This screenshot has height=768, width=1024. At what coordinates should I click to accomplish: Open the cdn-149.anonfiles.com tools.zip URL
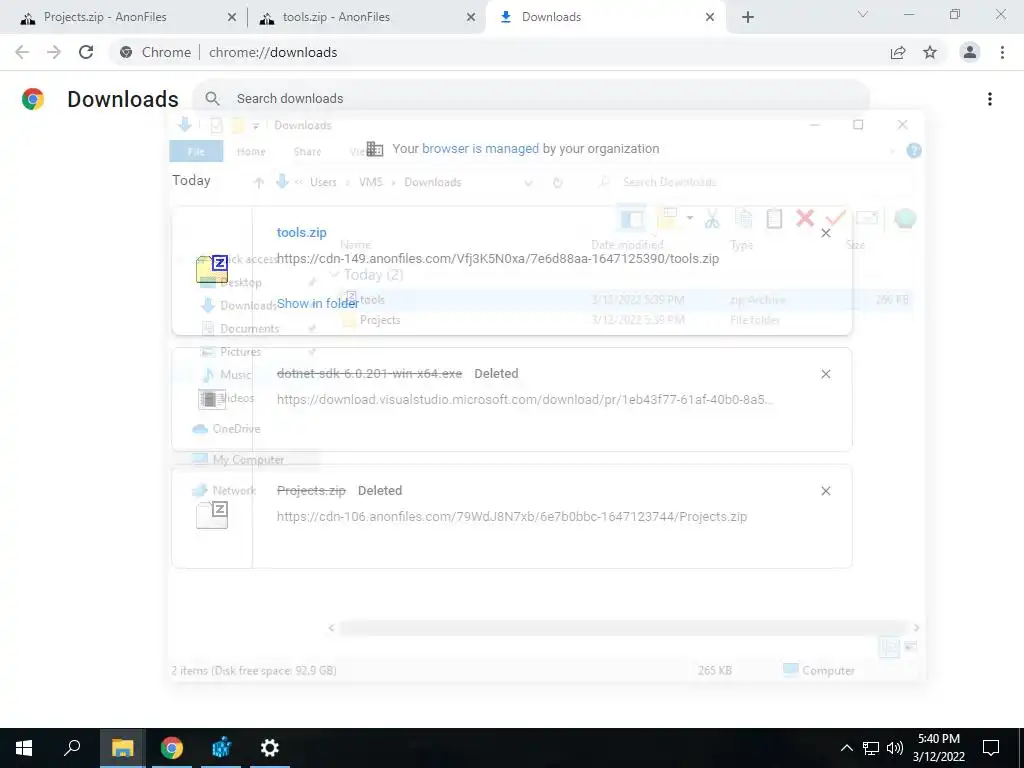click(498, 259)
